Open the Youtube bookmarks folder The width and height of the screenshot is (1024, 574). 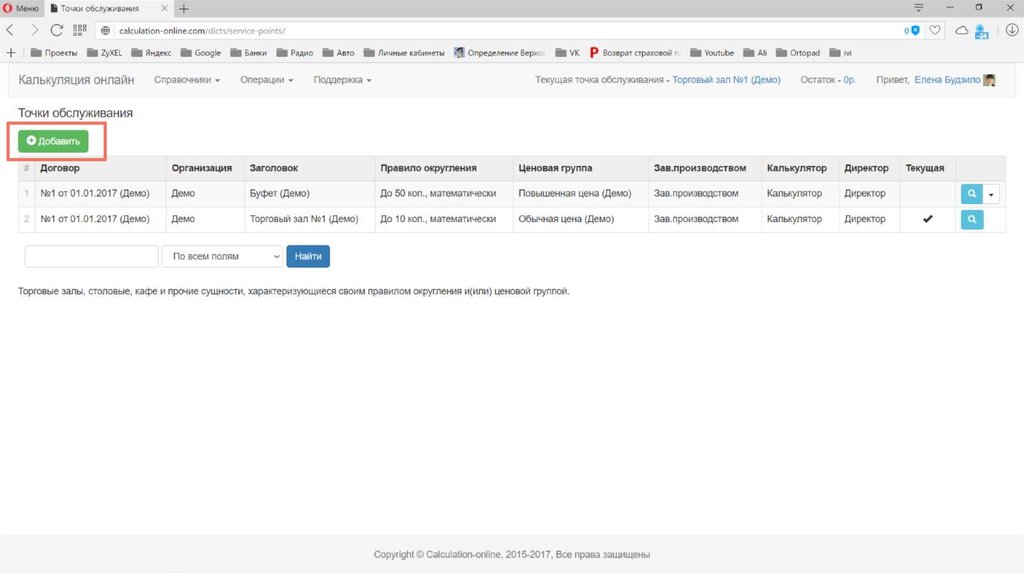713,52
